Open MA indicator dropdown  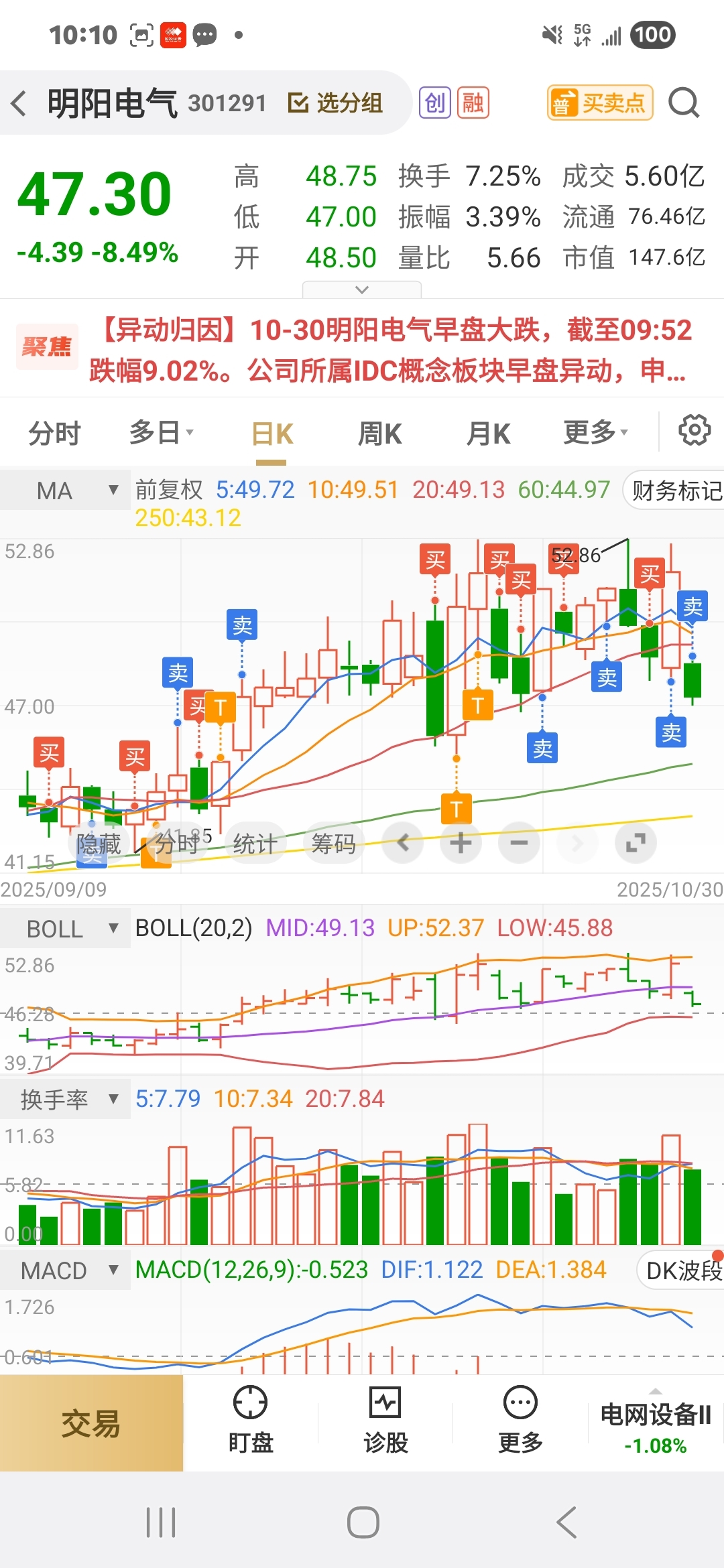tap(65, 491)
